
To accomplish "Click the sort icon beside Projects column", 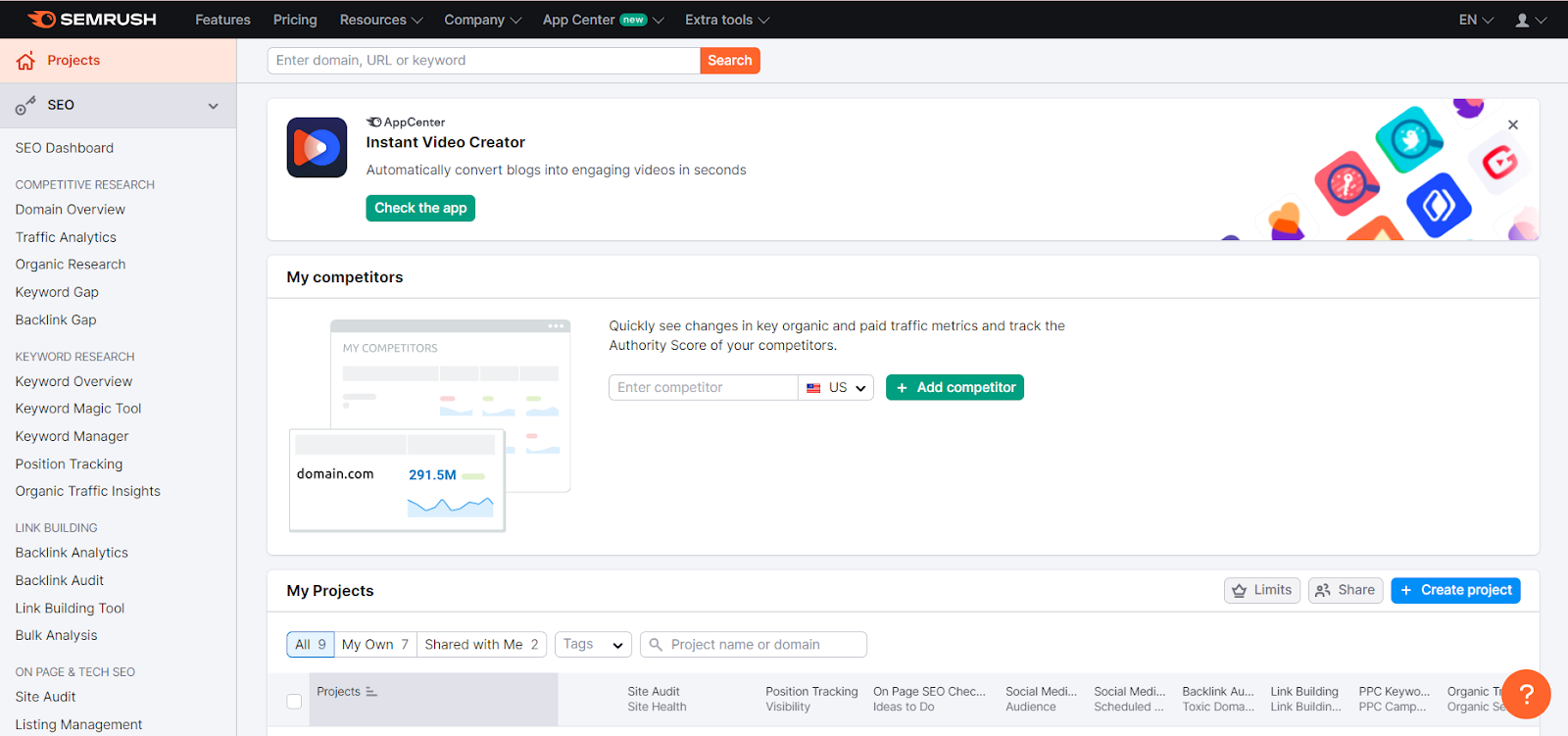I will point(371,692).
